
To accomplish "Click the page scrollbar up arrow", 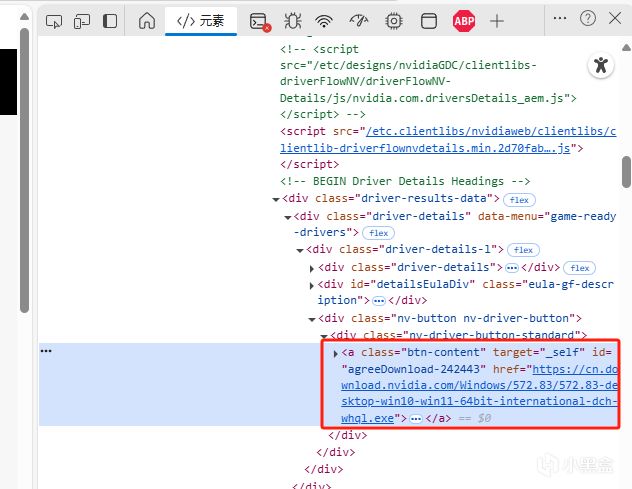I will point(24,17).
